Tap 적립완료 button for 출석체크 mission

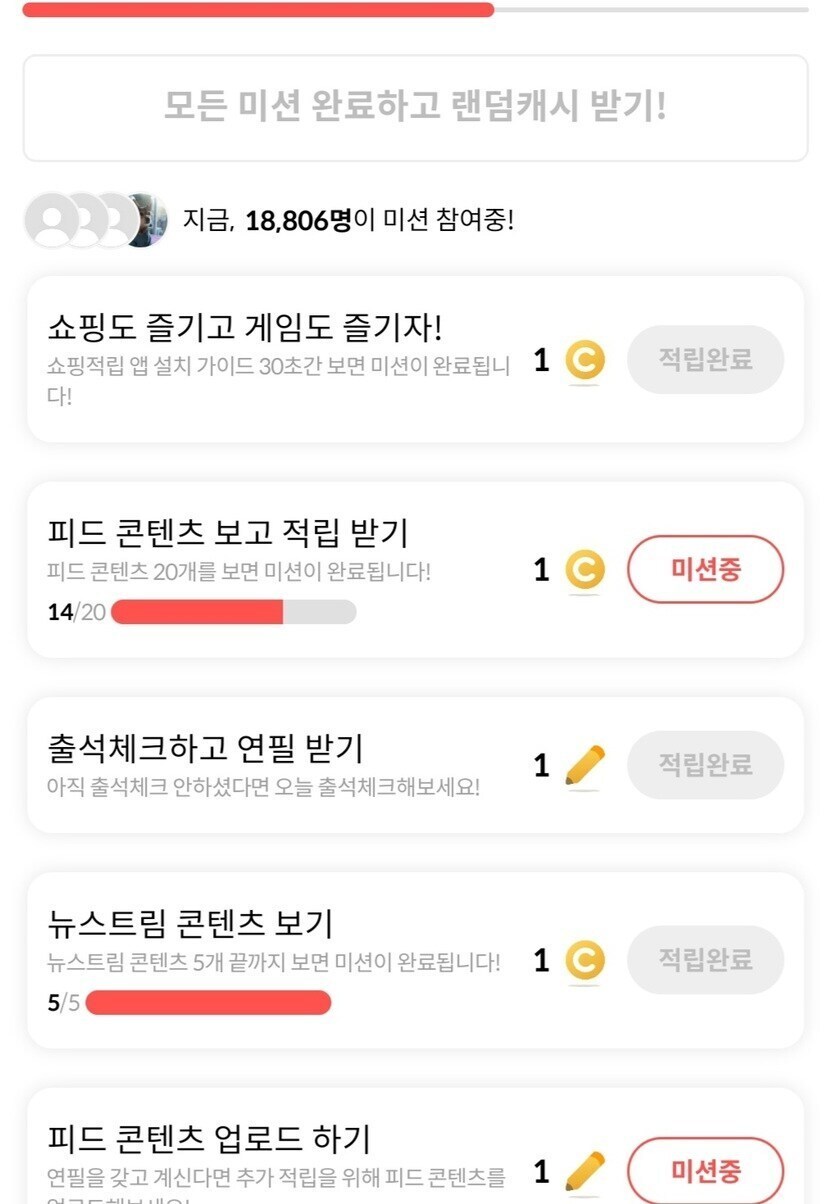coord(705,765)
